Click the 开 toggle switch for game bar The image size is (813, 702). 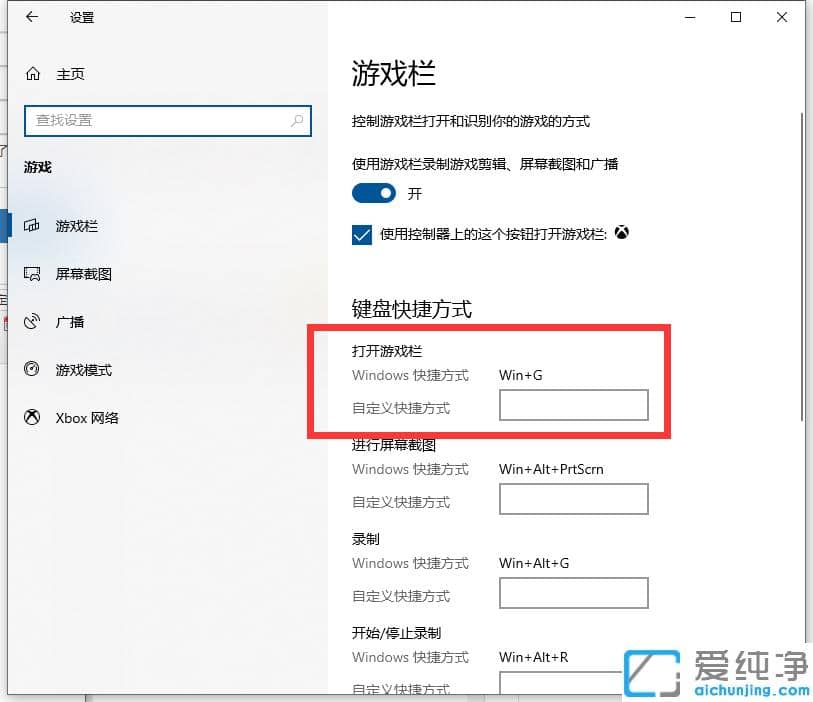(x=374, y=193)
